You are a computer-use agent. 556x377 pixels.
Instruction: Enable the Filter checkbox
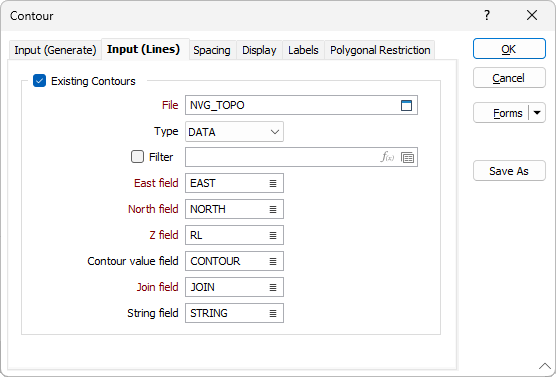pos(138,157)
